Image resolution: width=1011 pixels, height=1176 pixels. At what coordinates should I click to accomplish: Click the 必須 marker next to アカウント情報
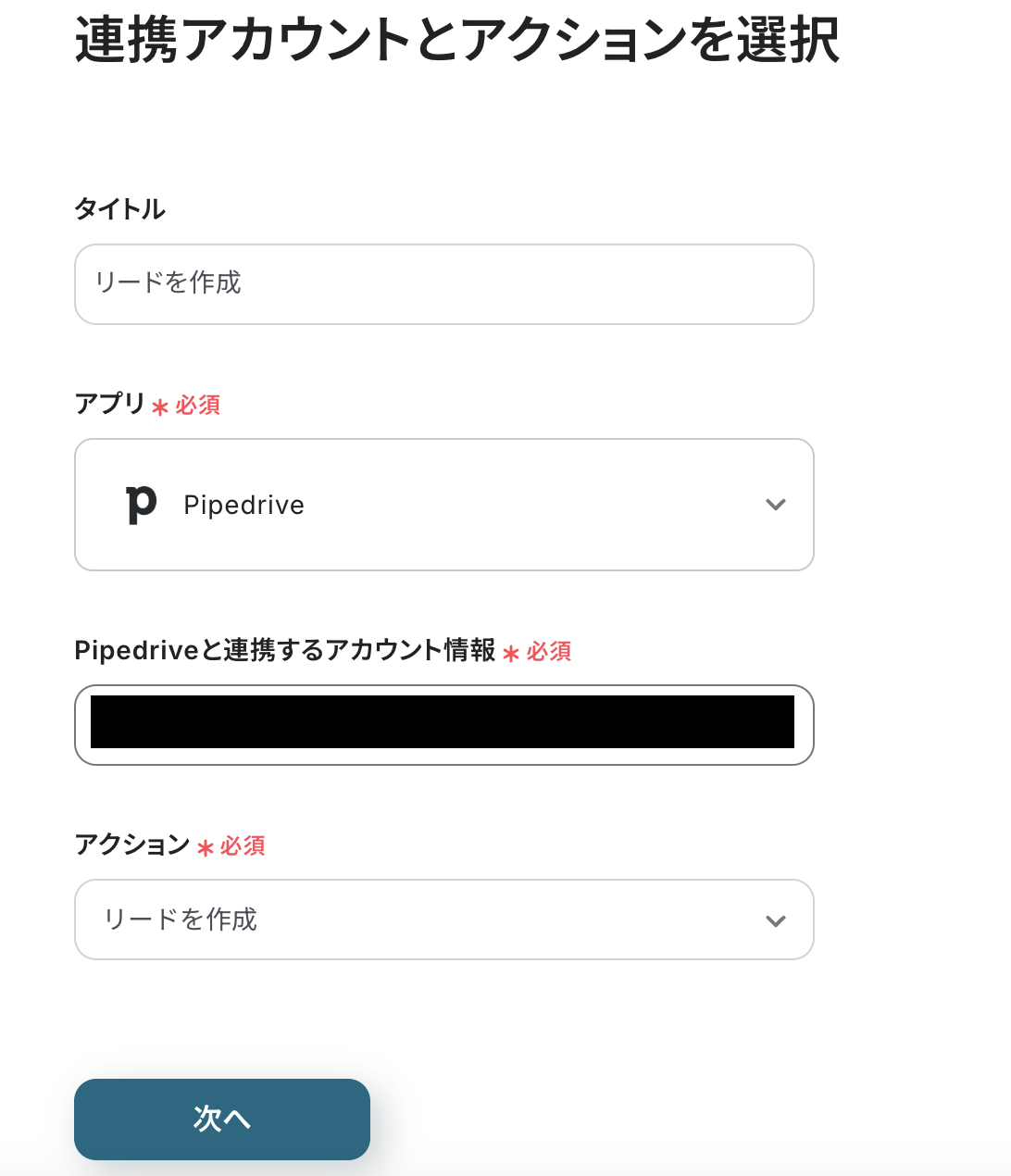pos(549,651)
